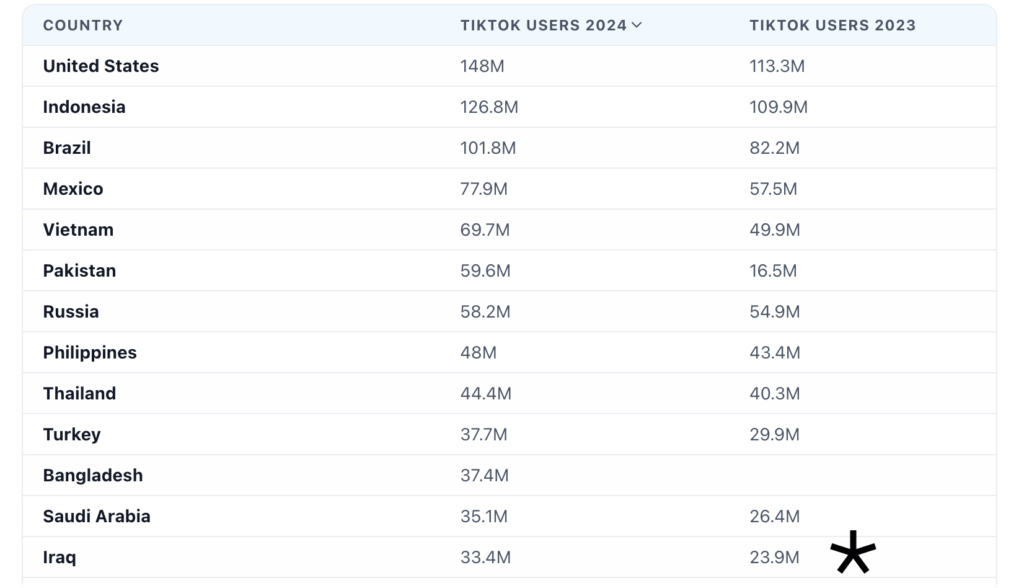This screenshot has width=1024, height=588.
Task: Click the 58.2M value for Russia
Action: point(485,312)
